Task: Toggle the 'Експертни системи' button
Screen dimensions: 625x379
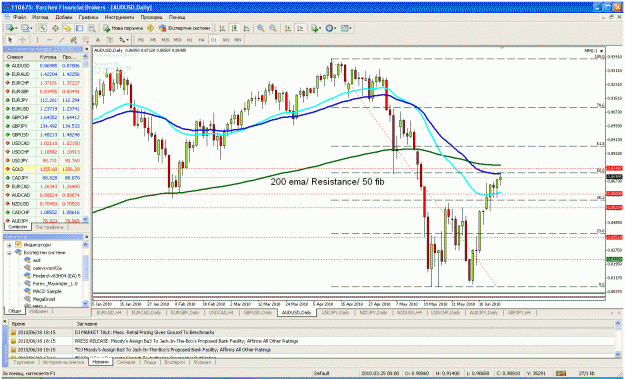Action: pos(184,28)
